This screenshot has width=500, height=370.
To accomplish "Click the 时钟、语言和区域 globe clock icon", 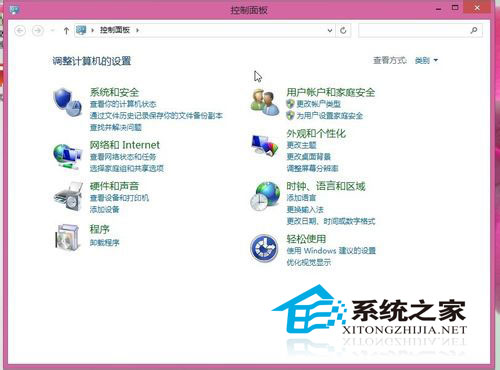I will (265, 196).
